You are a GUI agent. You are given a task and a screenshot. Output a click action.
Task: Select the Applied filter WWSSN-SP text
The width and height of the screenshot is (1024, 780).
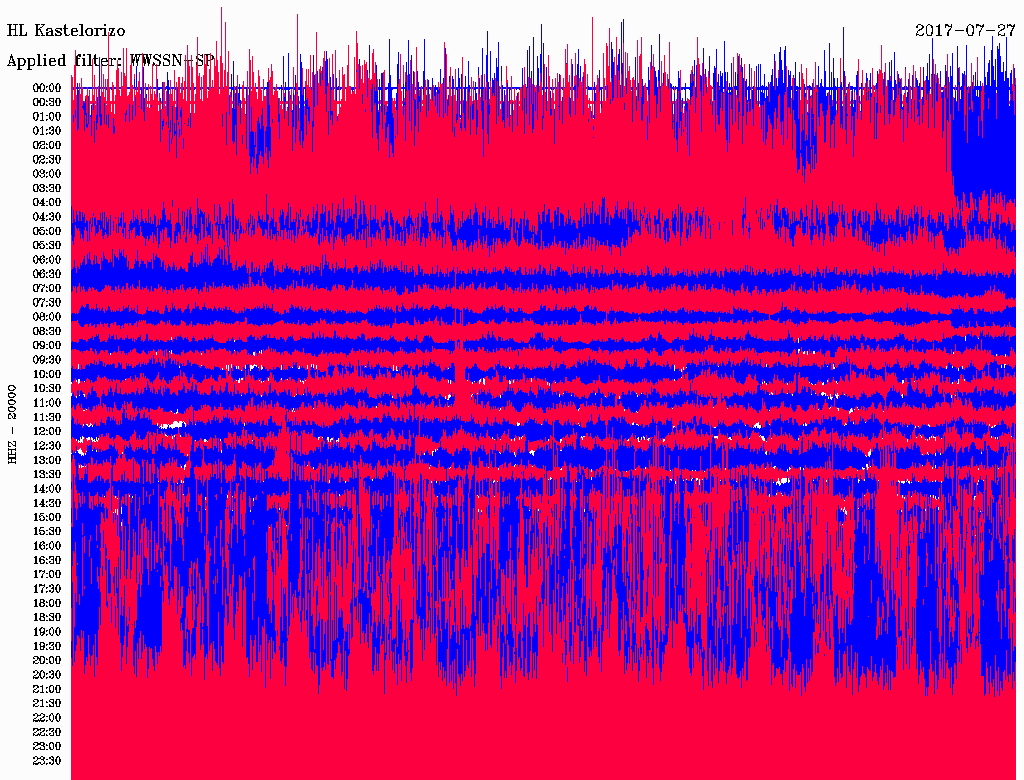click(x=110, y=61)
